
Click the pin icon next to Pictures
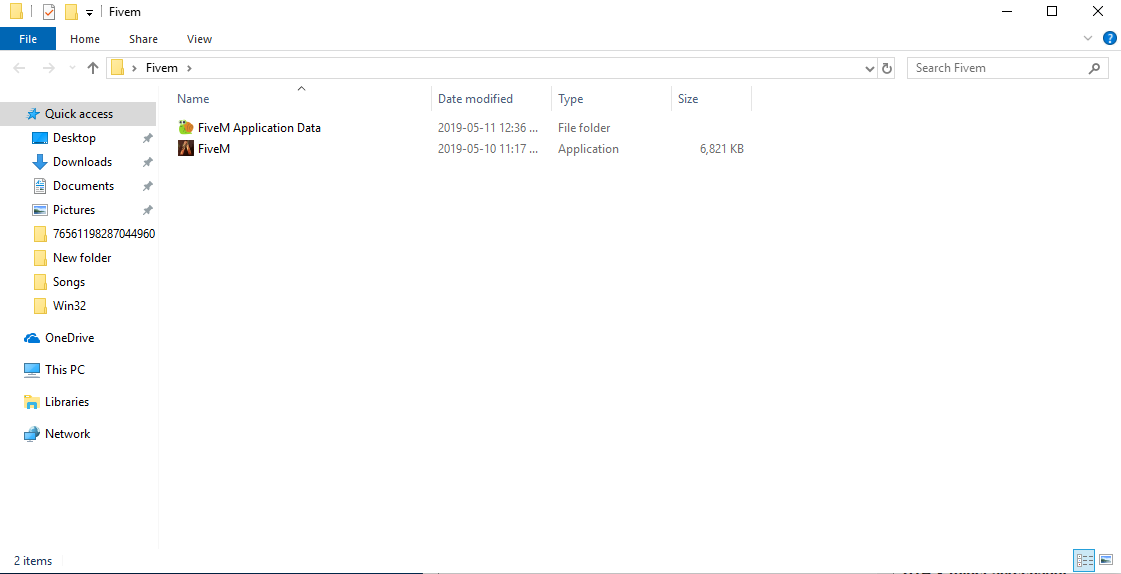click(147, 210)
